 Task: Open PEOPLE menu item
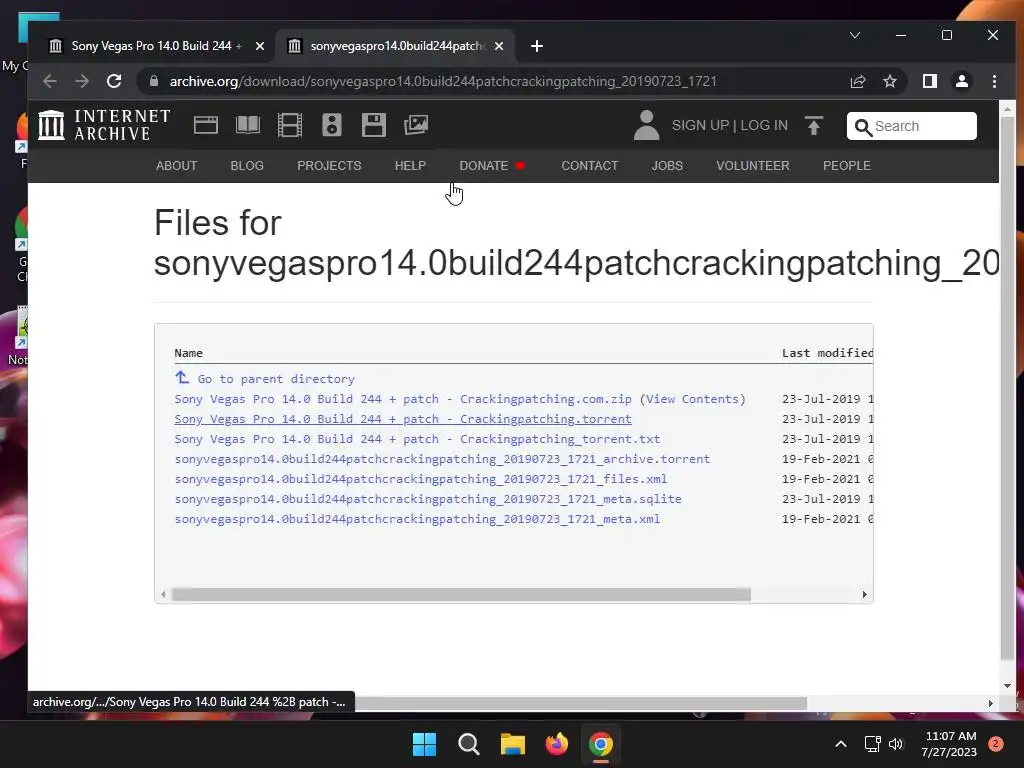pyautogui.click(x=846, y=166)
